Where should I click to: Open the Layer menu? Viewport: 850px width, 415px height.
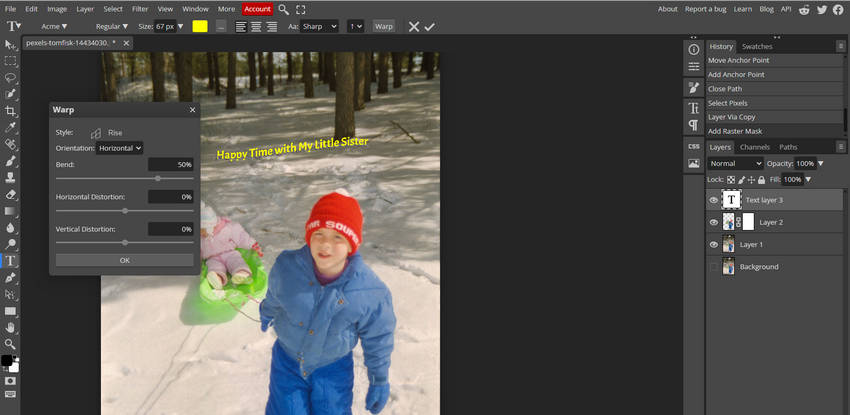click(x=85, y=9)
